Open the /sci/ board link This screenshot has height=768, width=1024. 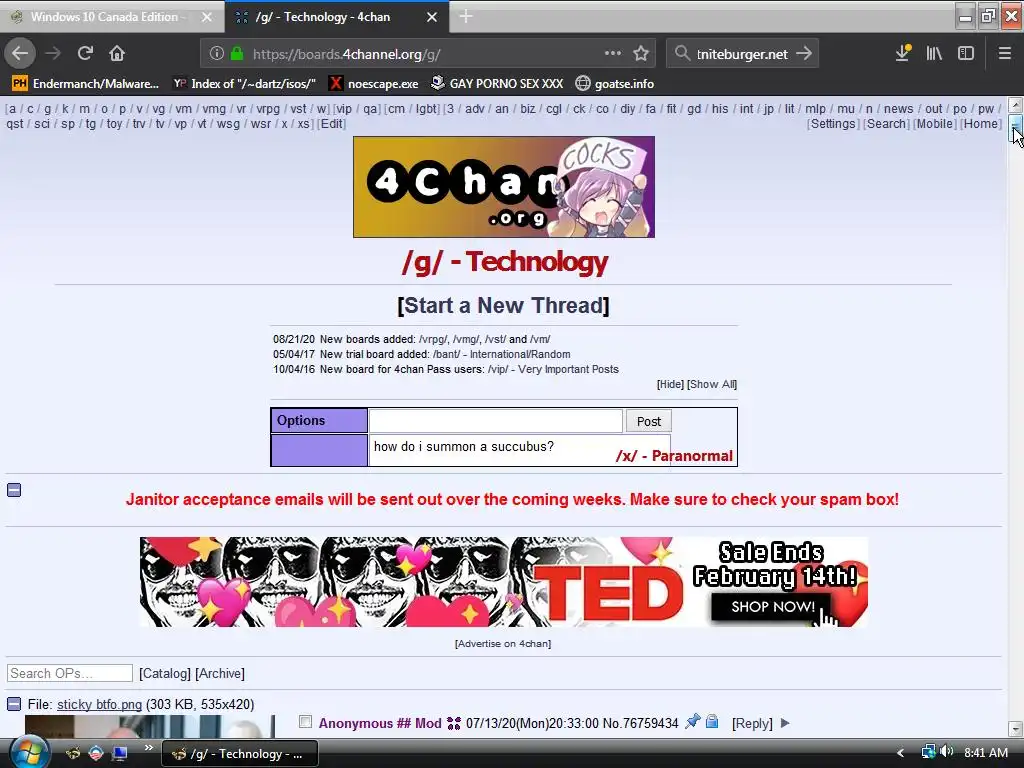tap(42, 123)
